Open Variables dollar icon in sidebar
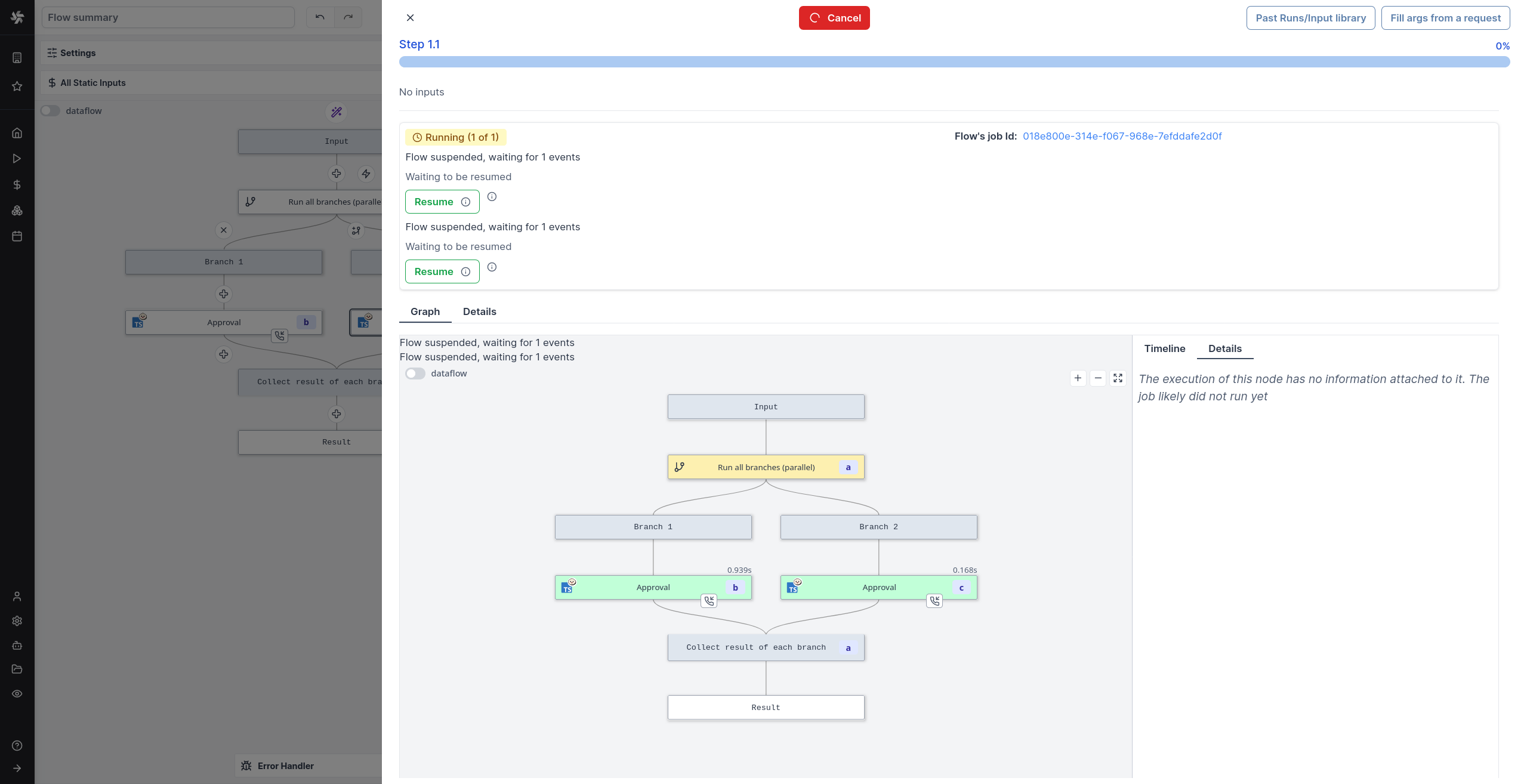The image size is (1527, 784). tap(17, 185)
